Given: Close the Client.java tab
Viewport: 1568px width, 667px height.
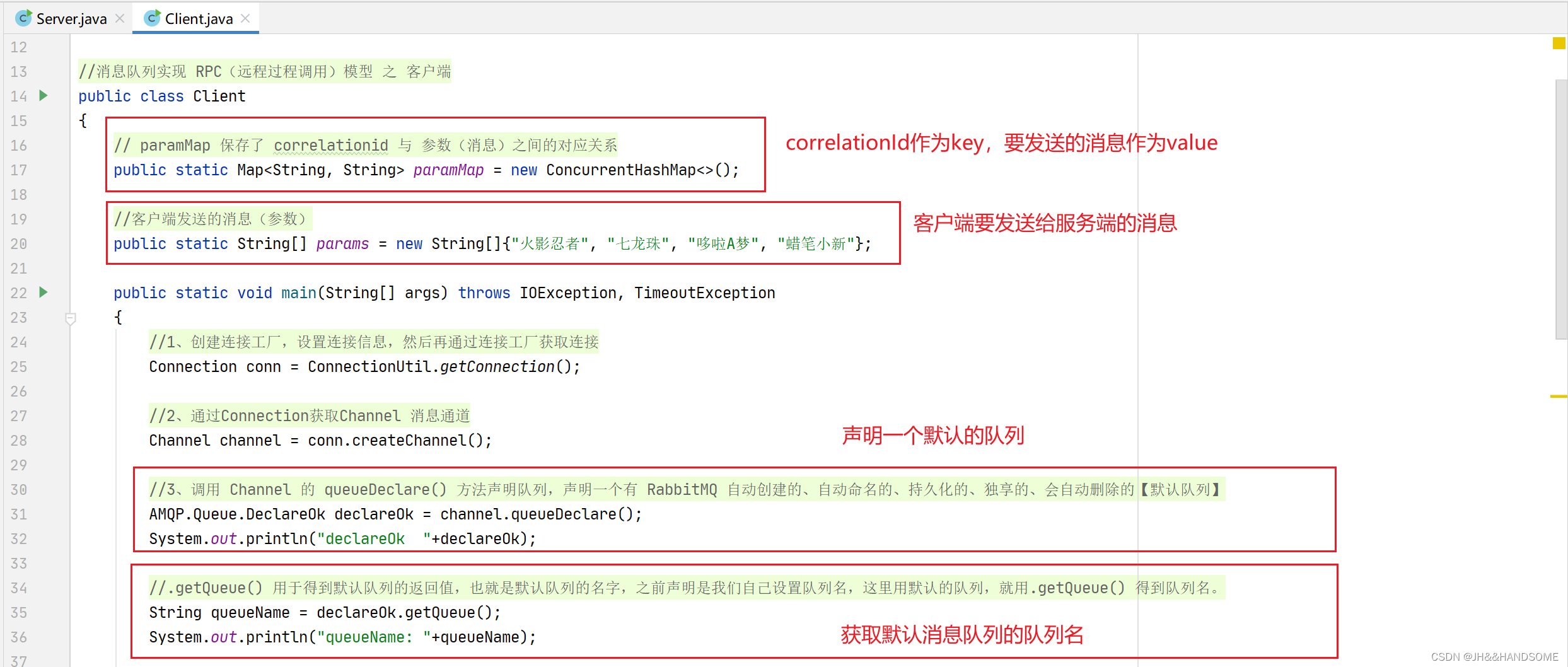Looking at the screenshot, I should [x=245, y=19].
